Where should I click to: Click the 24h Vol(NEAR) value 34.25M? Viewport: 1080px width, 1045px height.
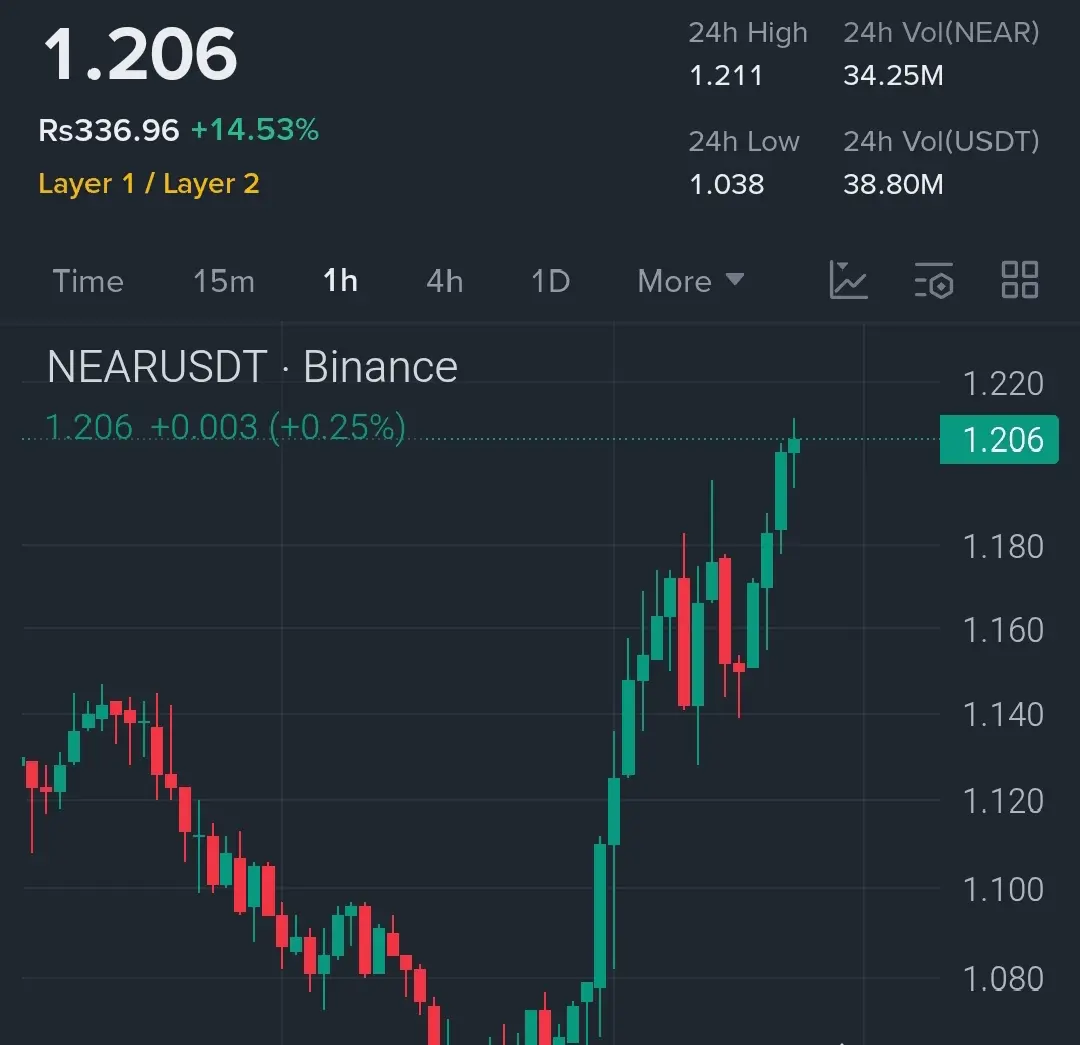pos(893,76)
